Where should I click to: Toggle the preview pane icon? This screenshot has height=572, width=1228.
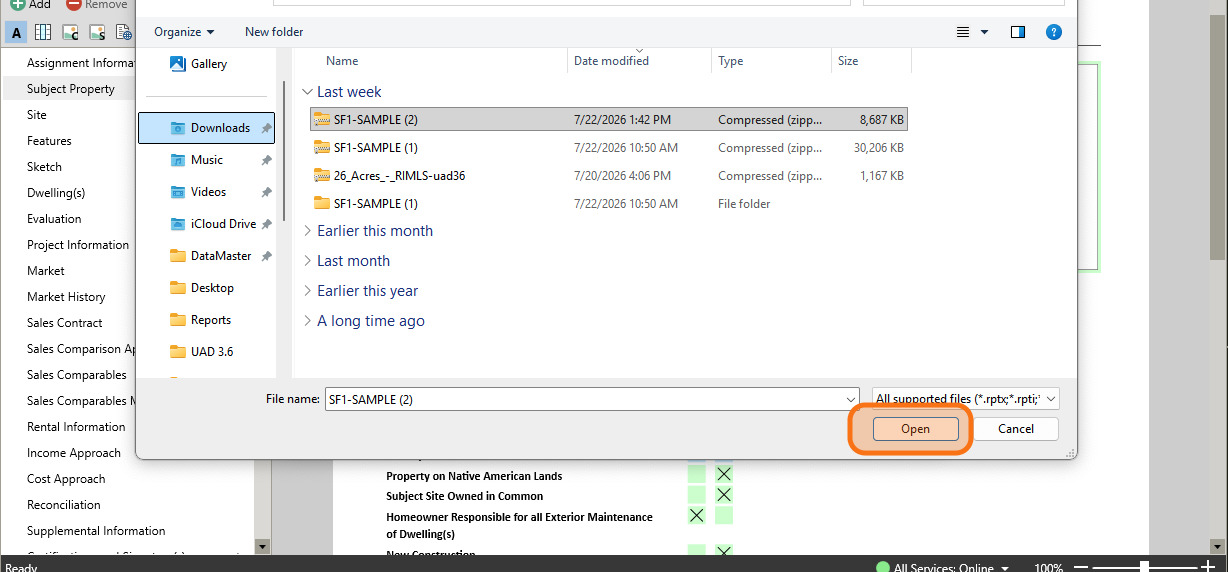click(1018, 32)
